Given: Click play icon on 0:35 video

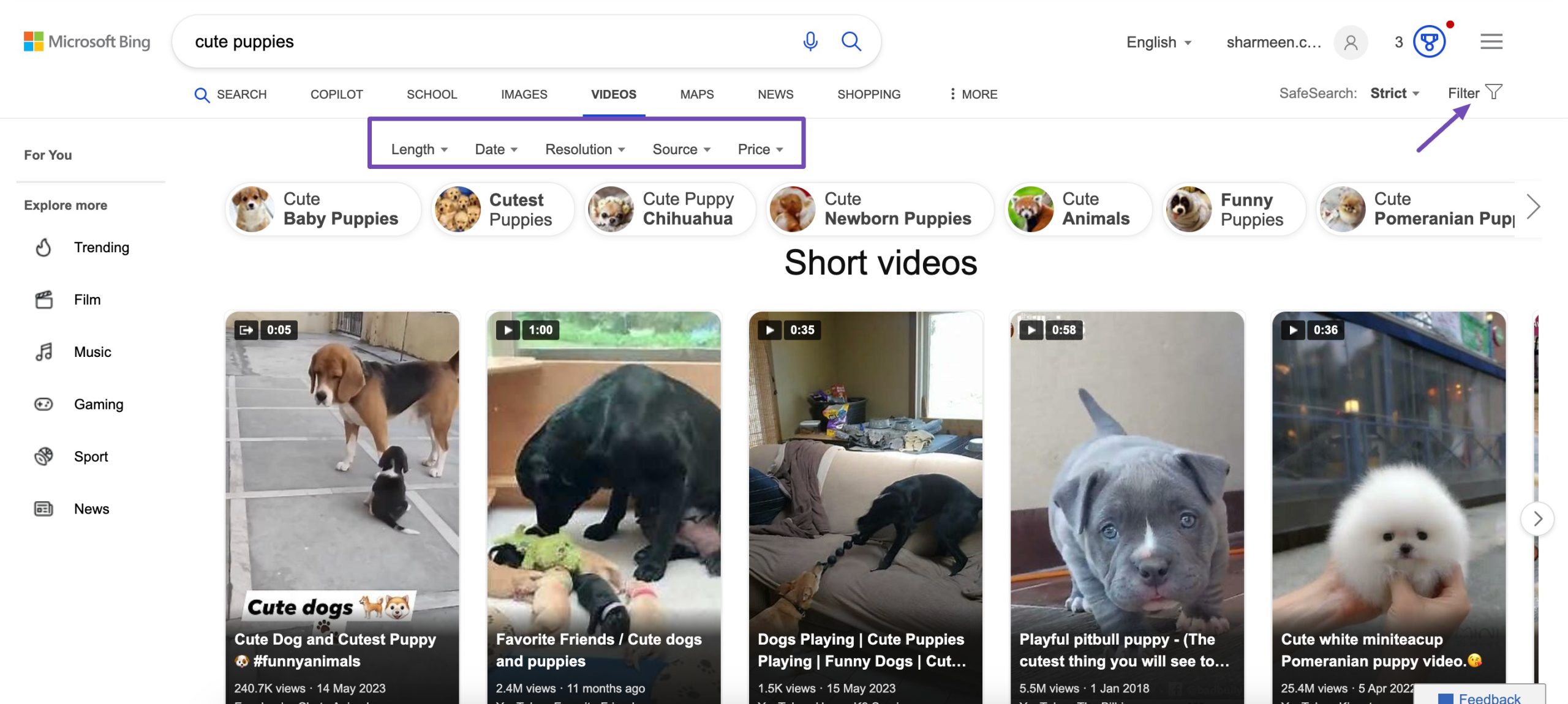Looking at the screenshot, I should pos(770,330).
